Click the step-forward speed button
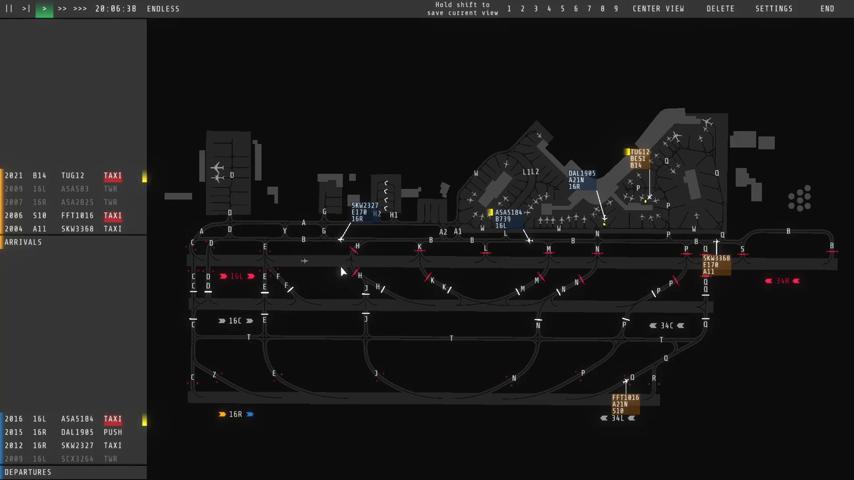Image resolution: width=854 pixels, height=480 pixels. (27, 9)
